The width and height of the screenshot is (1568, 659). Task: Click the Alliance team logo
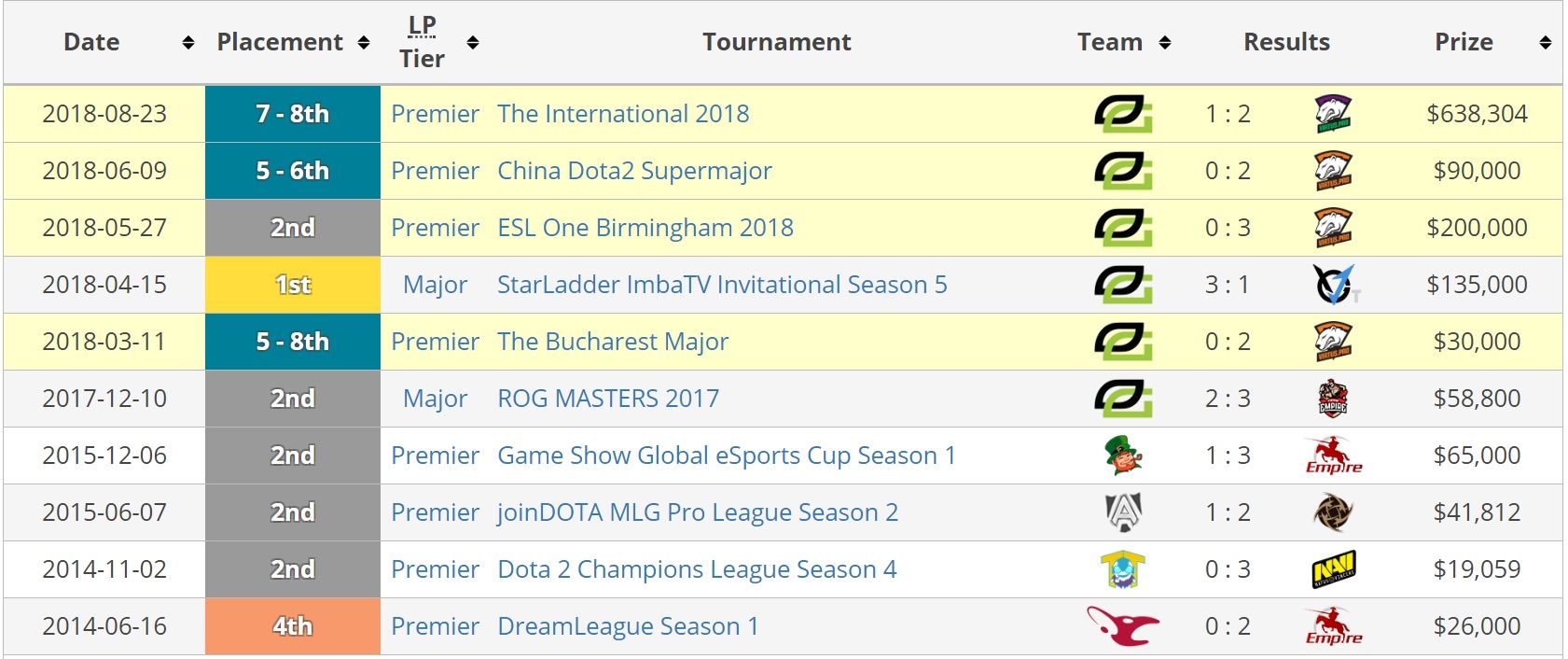1123,512
